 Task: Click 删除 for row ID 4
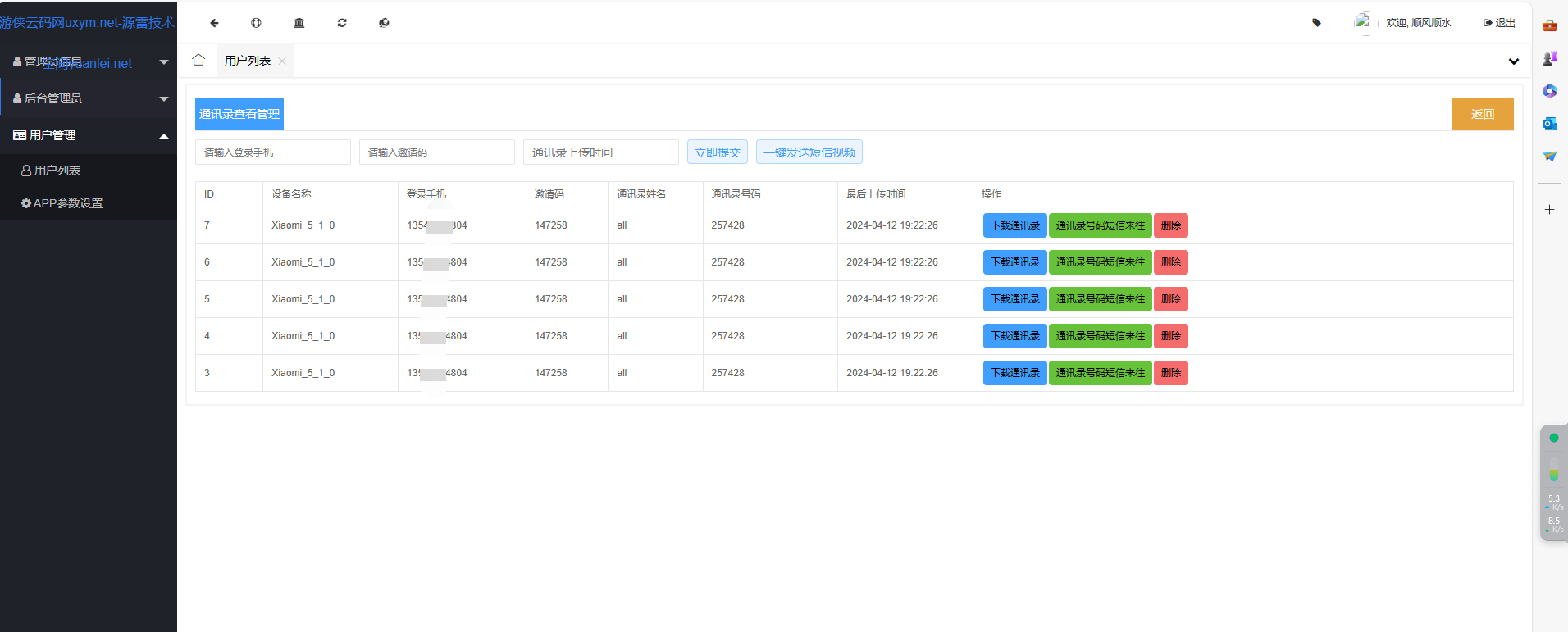[x=1171, y=336]
